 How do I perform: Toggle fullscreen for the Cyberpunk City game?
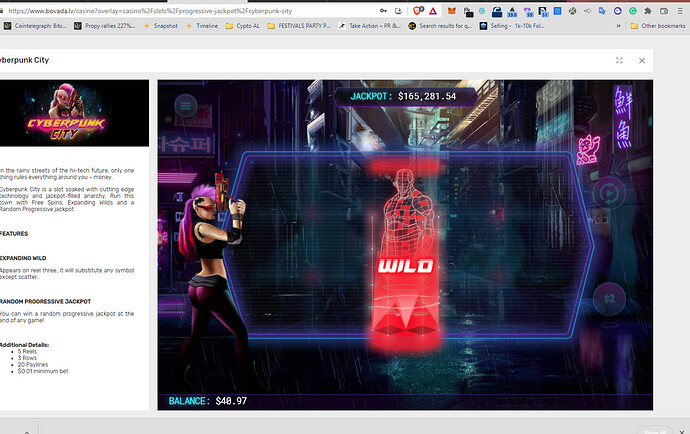tap(619, 60)
